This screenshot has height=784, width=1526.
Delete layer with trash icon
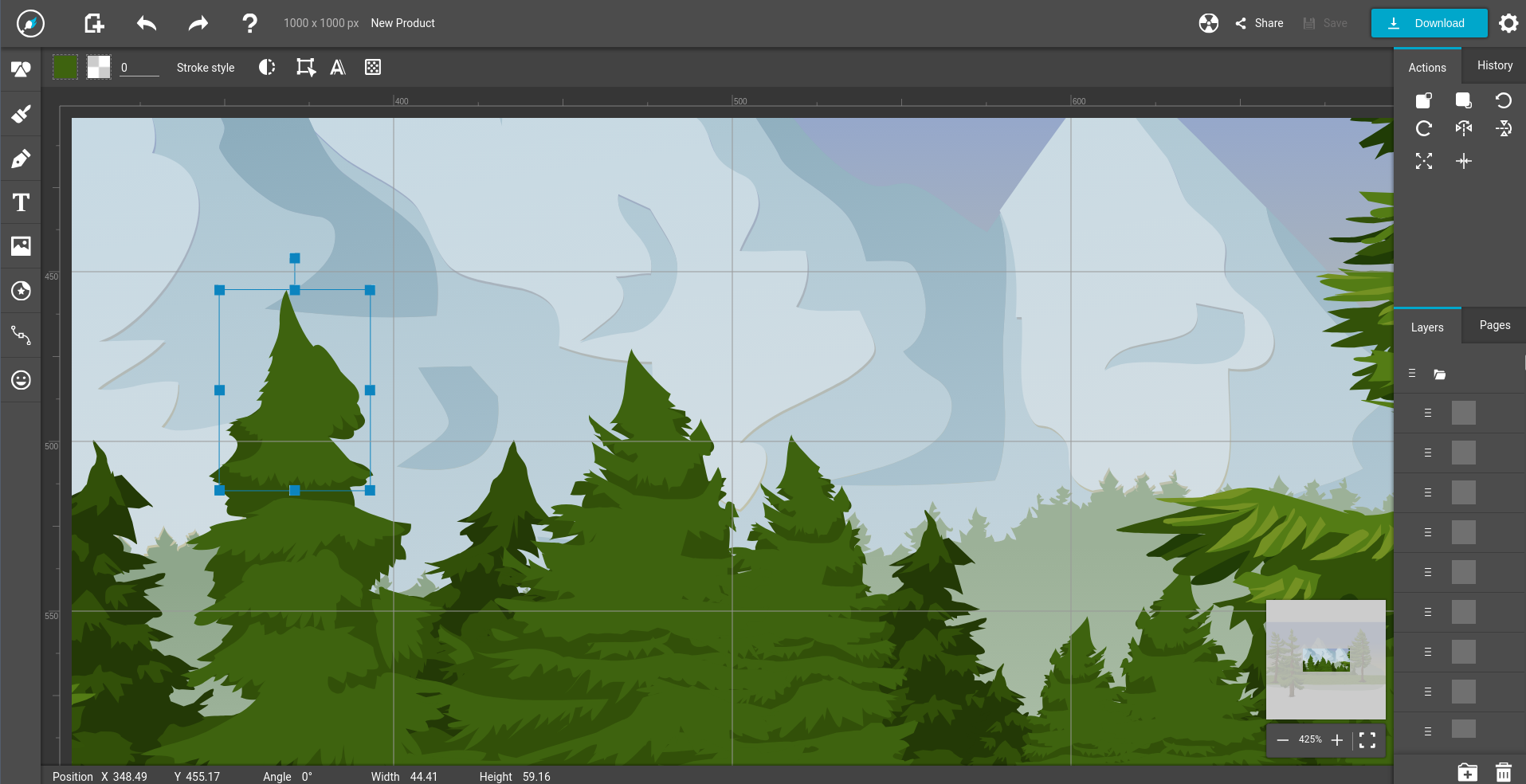[x=1504, y=772]
